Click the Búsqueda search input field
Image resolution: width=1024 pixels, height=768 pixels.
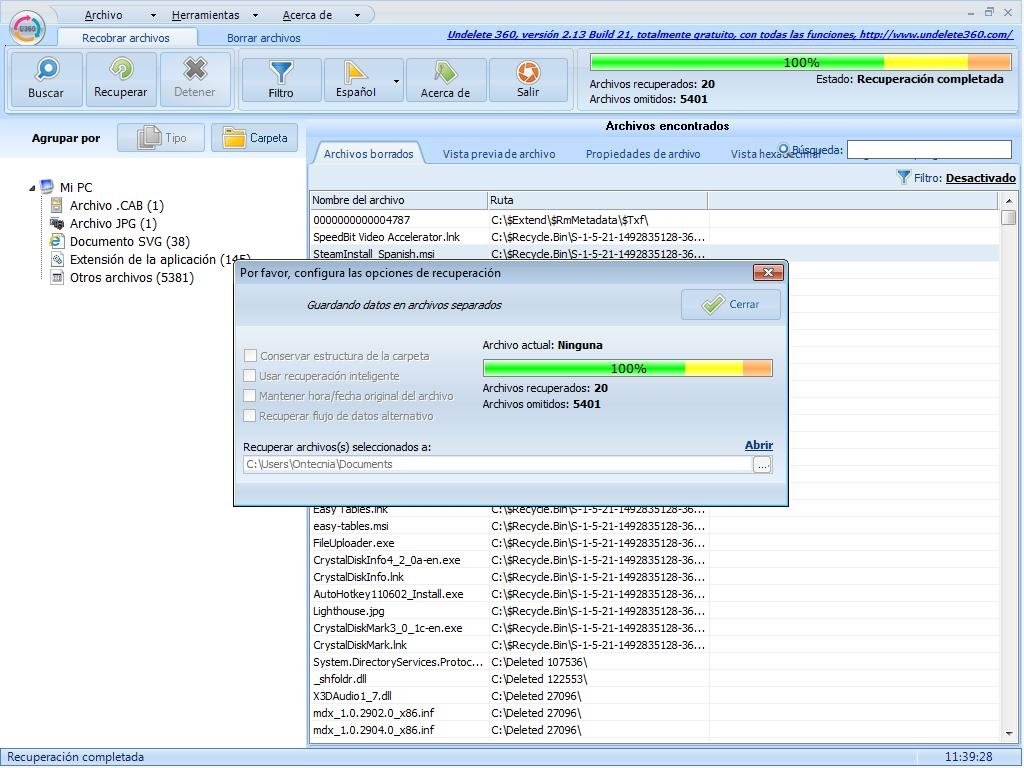929,150
